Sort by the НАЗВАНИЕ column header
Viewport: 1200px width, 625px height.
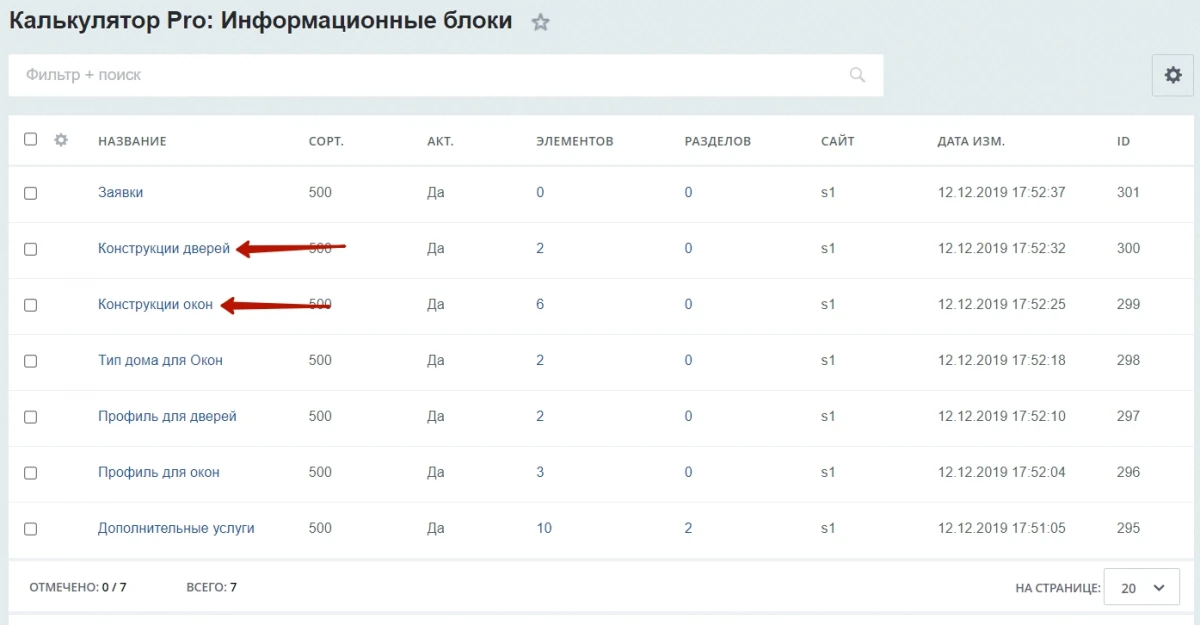pyautogui.click(x=132, y=141)
